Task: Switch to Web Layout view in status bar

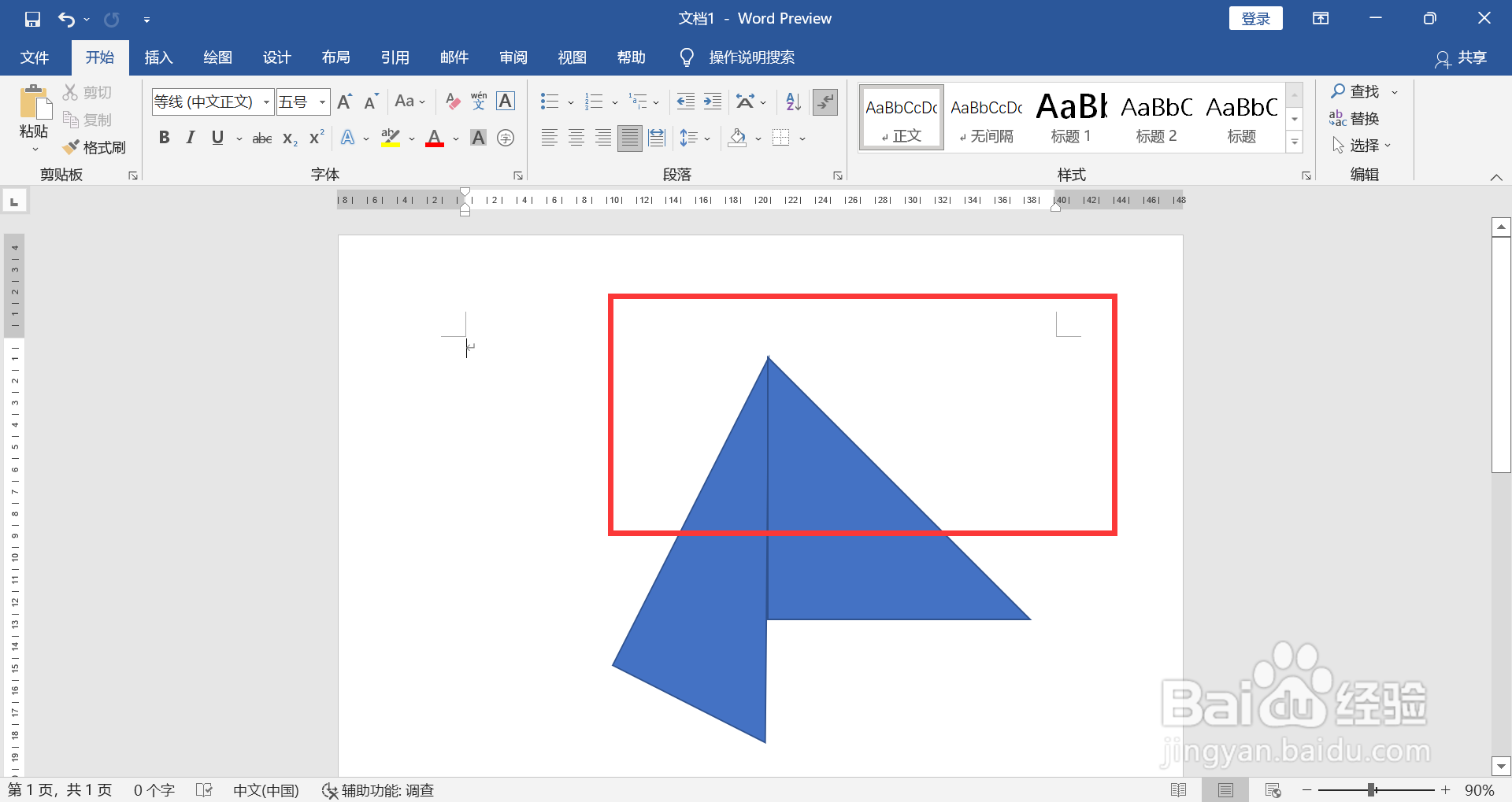Action: click(x=1273, y=790)
